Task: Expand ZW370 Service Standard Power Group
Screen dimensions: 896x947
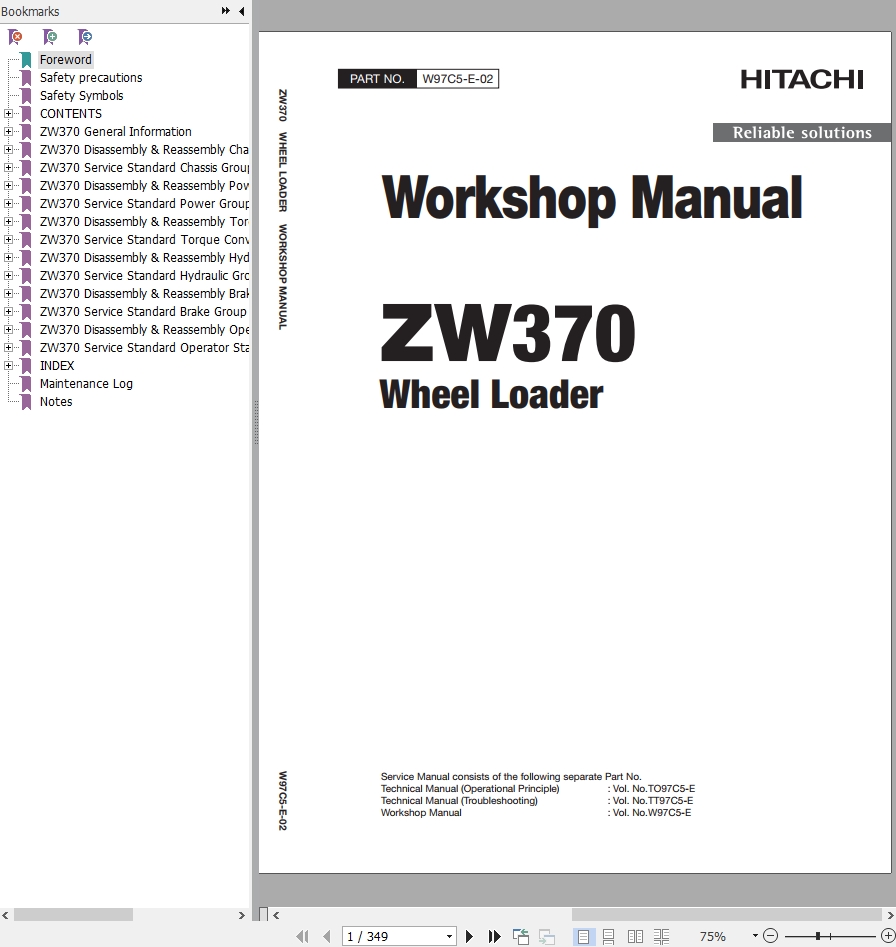Action: click(8, 204)
